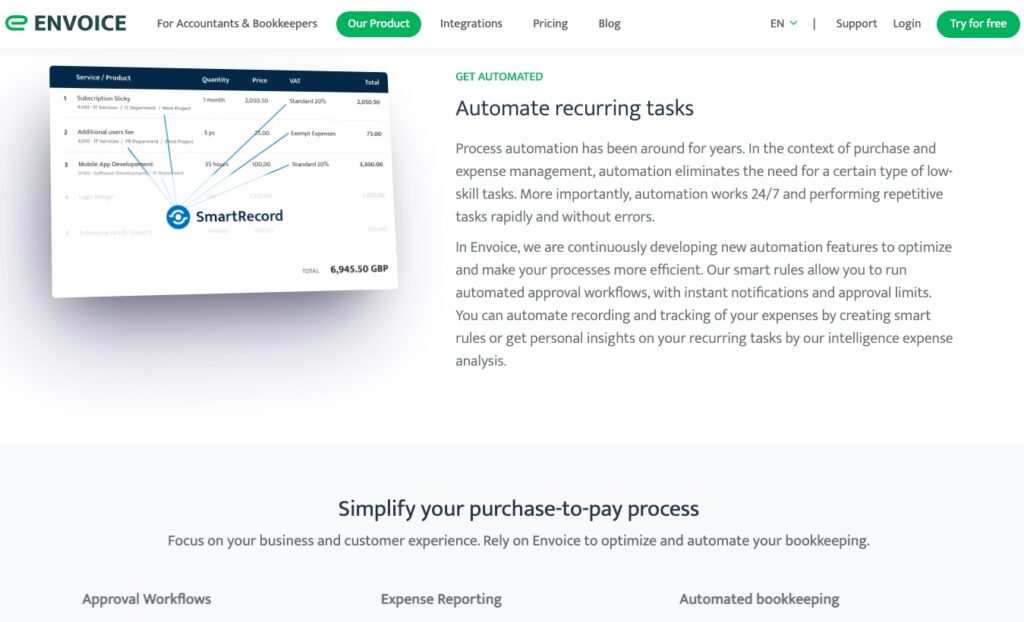The height and width of the screenshot is (622, 1024).
Task: Click the paragraph starting Process automation
Action: (x=704, y=182)
